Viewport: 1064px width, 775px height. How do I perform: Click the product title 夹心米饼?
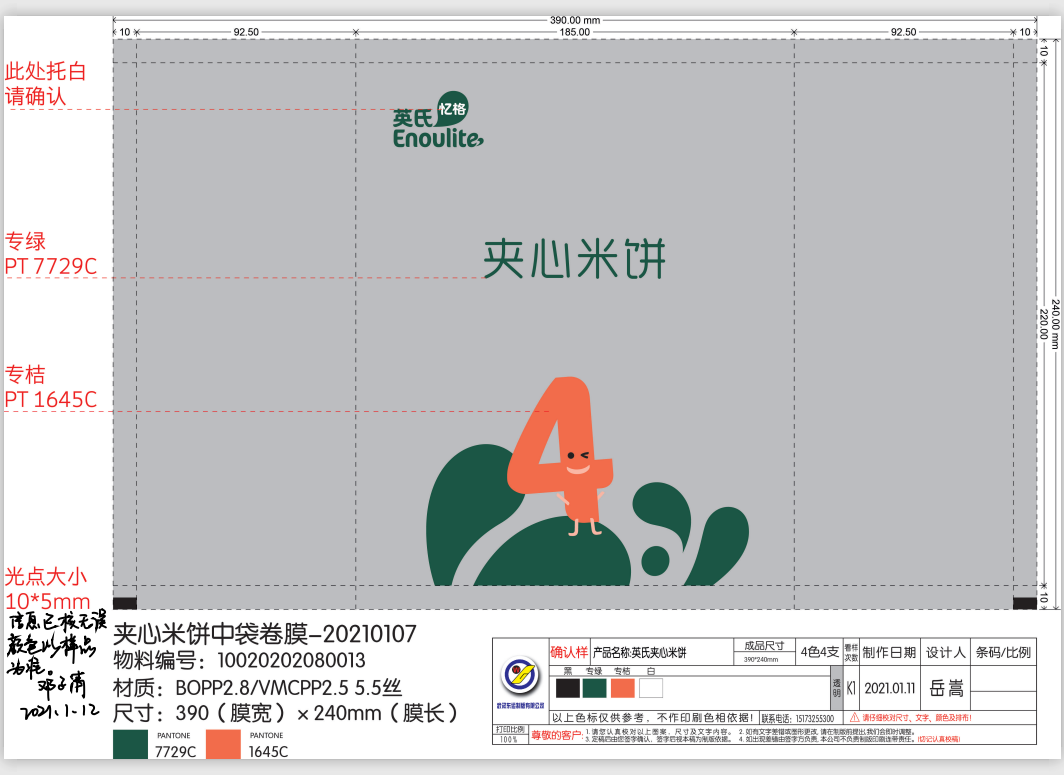pyautogui.click(x=575, y=259)
